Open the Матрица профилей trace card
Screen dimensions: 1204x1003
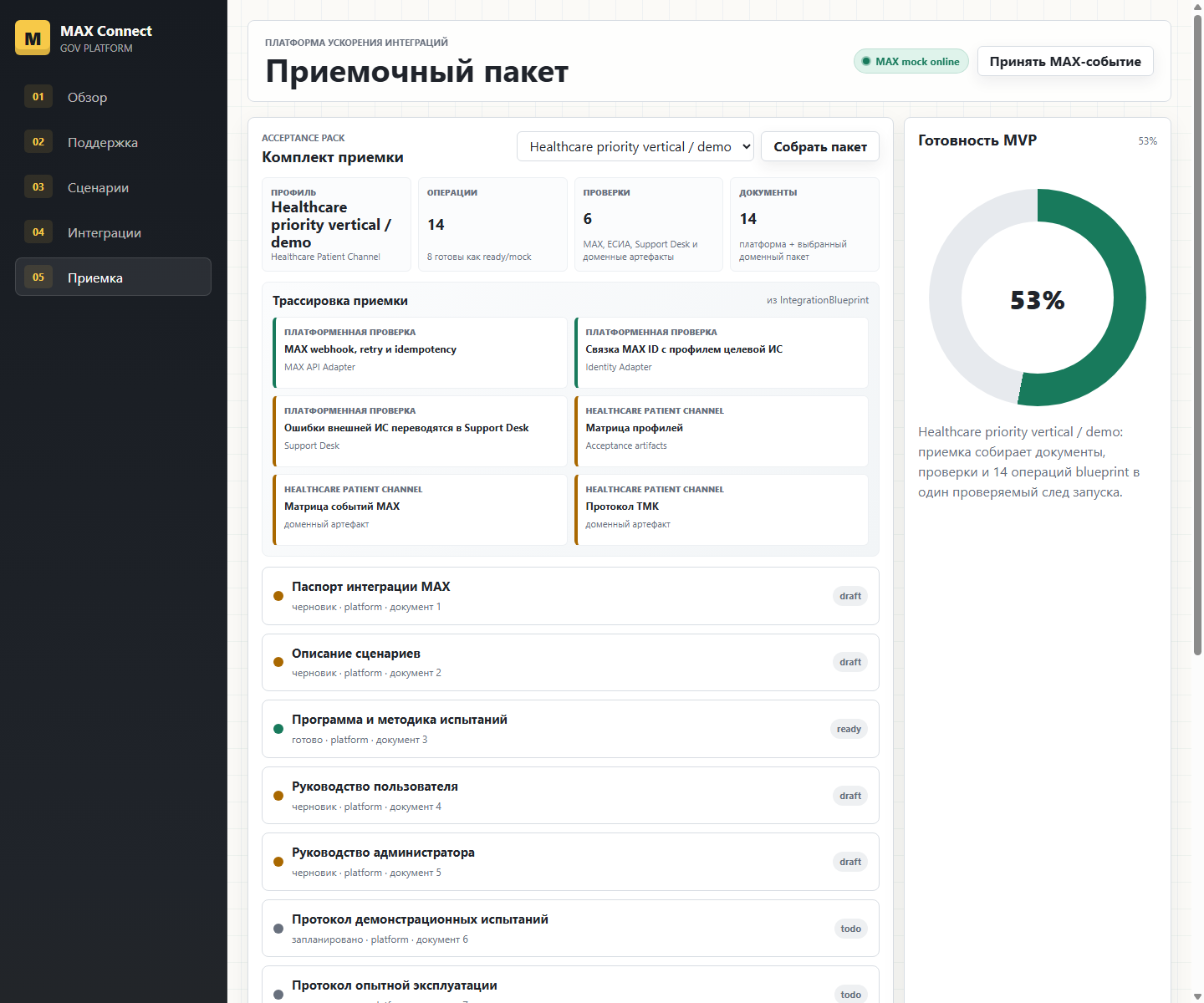pos(722,431)
